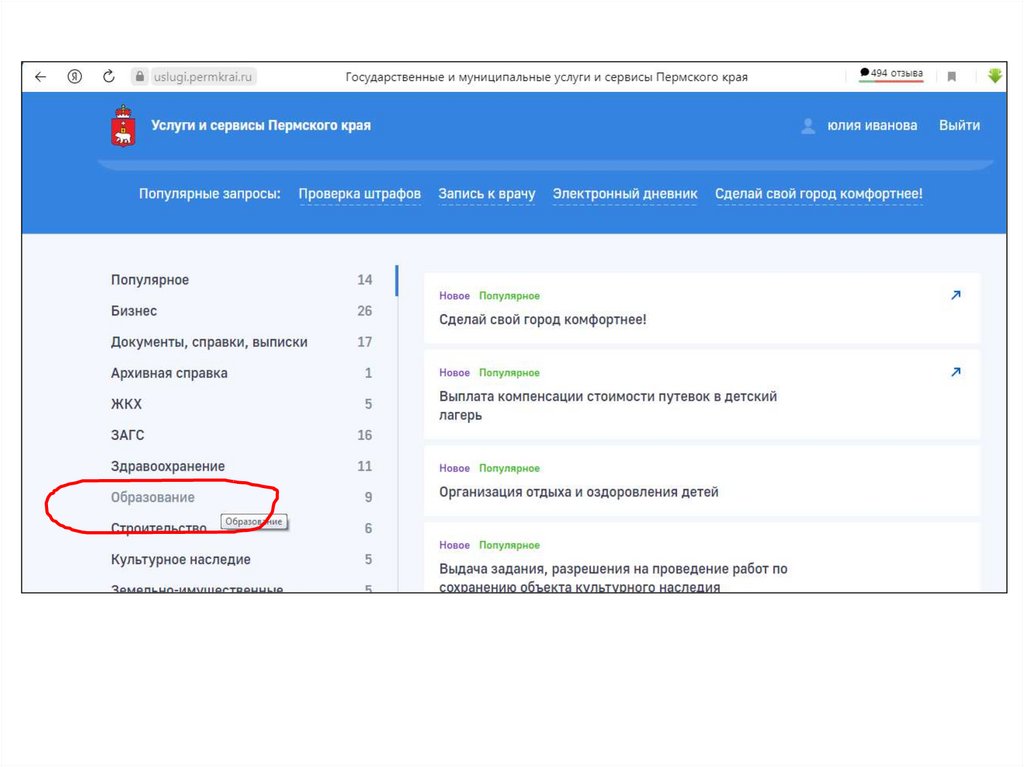
Task: Click the uslugi.permkrai.ru address bar
Action: click(x=205, y=77)
